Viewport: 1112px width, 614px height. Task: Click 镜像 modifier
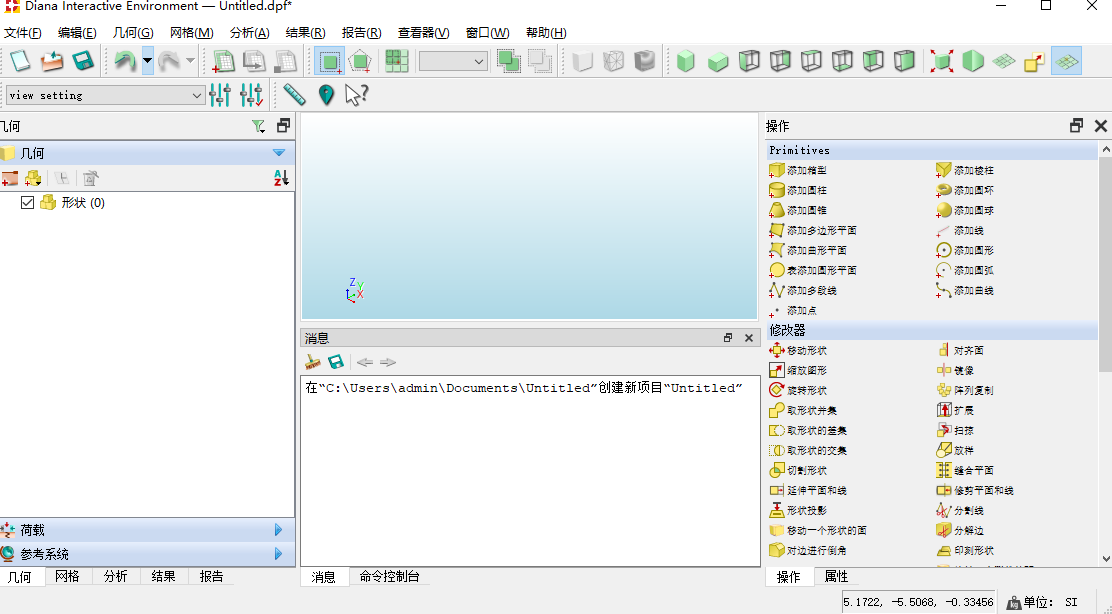(955, 370)
